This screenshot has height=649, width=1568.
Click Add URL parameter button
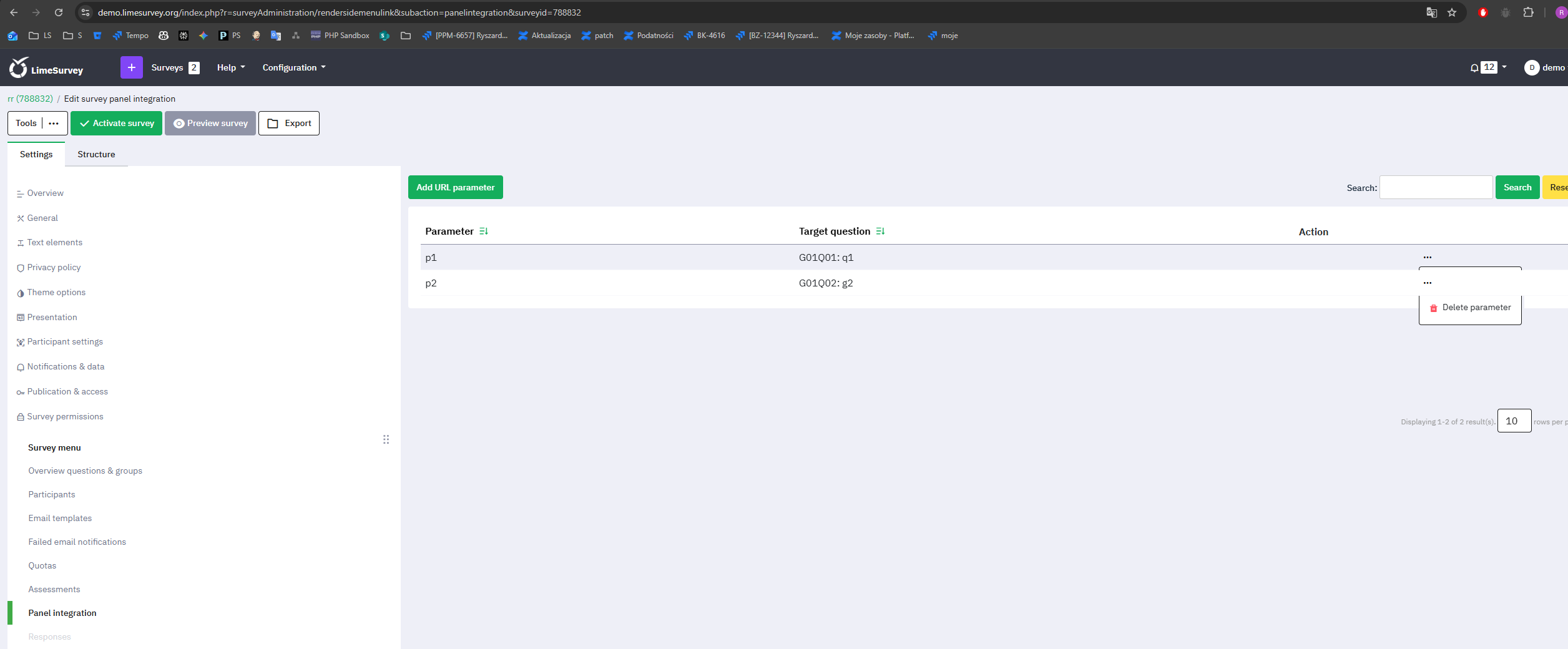coord(455,187)
